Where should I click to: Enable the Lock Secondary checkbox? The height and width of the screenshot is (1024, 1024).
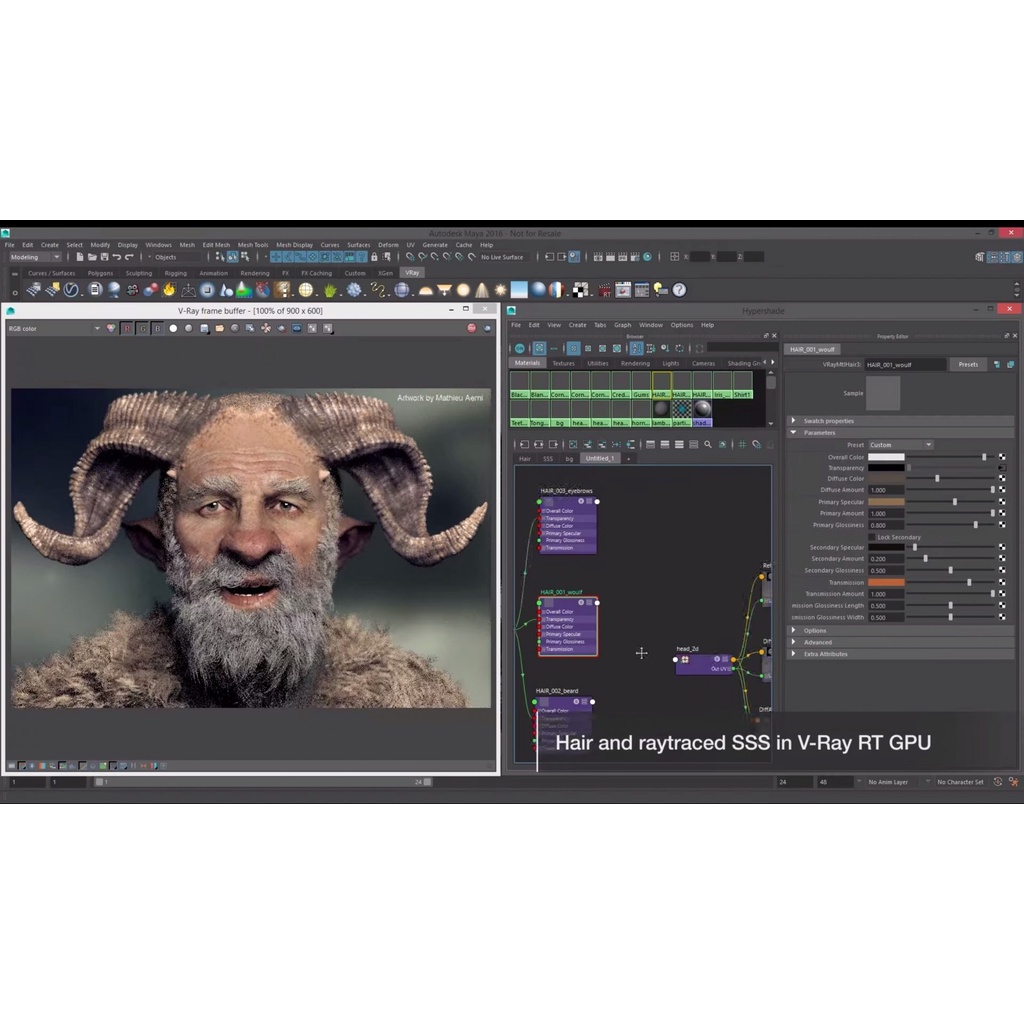871,537
